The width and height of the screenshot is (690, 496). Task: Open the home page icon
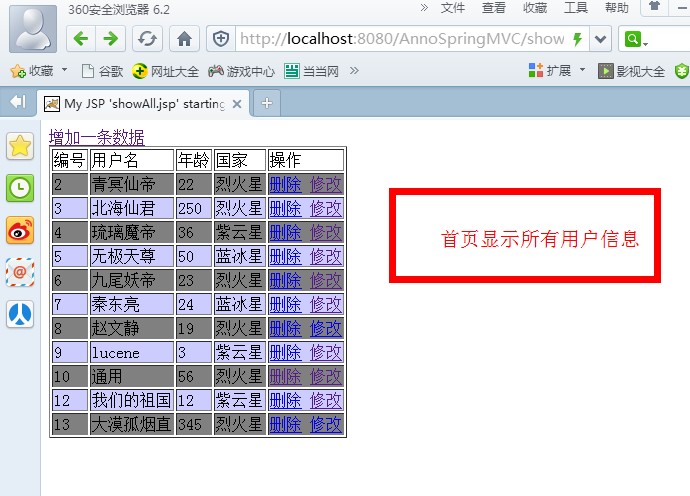point(184,39)
